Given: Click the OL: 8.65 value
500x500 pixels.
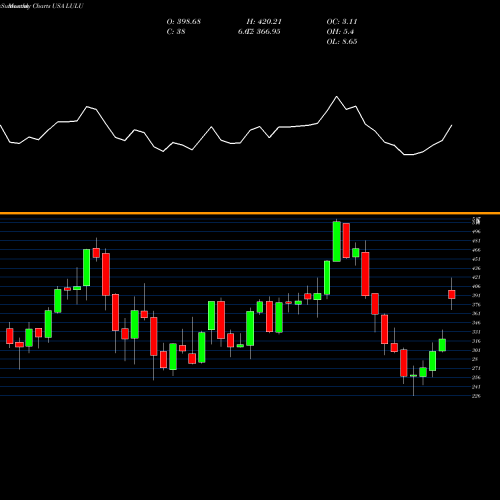Looking at the screenshot, I should [342, 42].
